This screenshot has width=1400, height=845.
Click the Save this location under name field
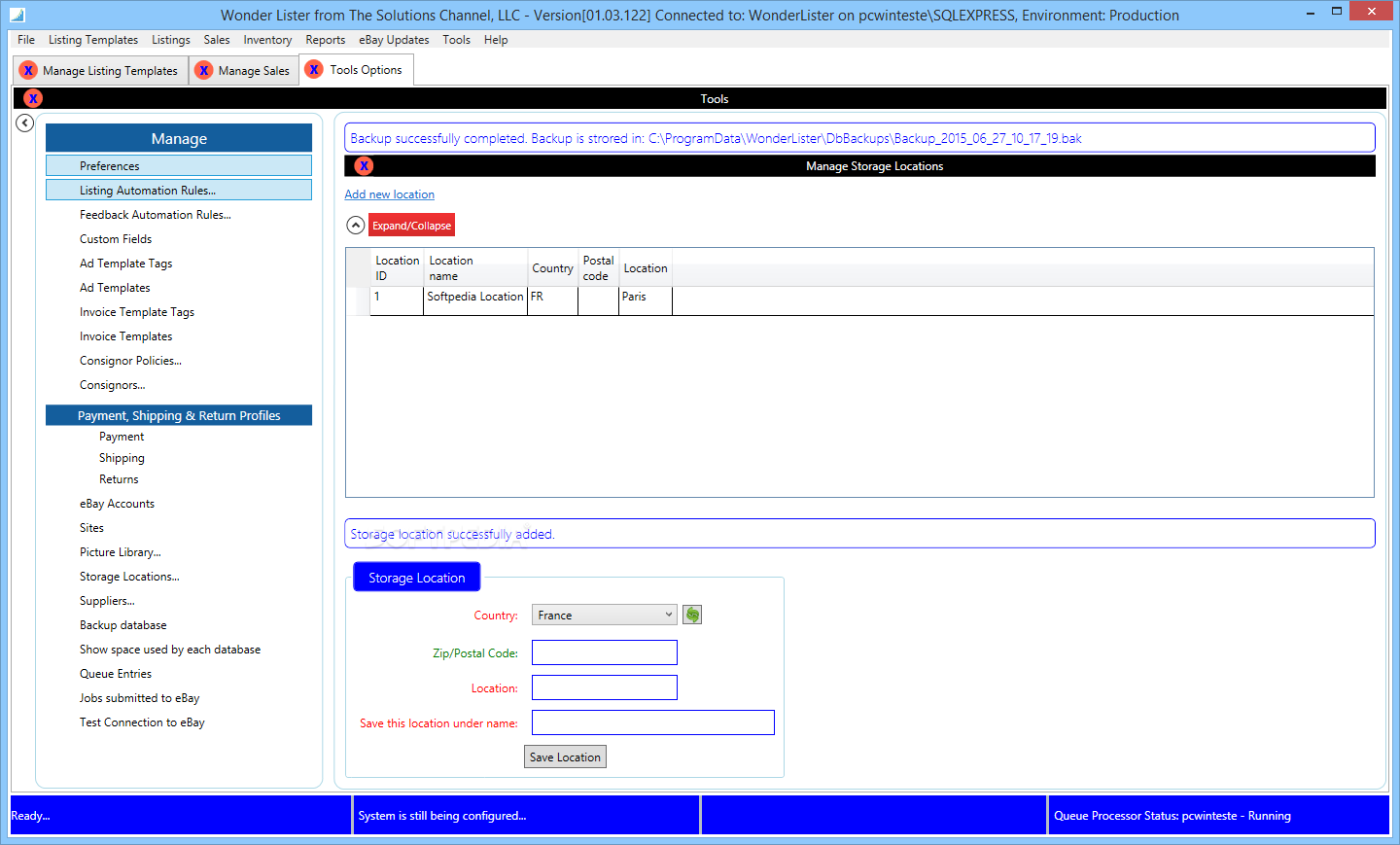[653, 722]
